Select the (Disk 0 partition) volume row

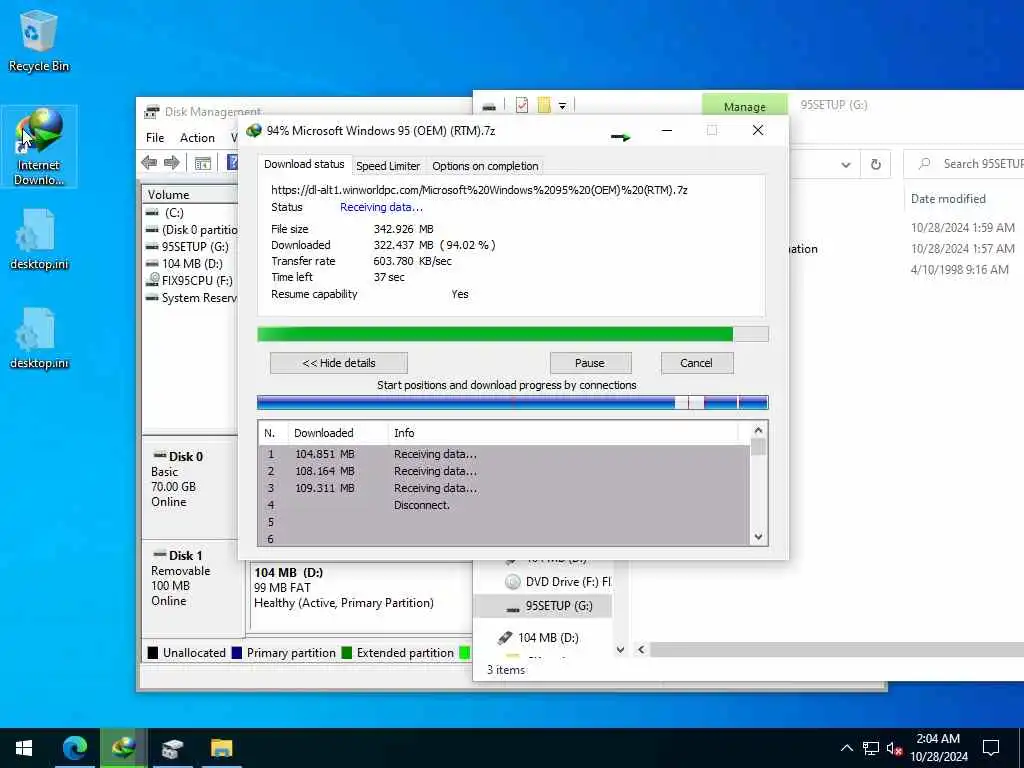pos(190,230)
